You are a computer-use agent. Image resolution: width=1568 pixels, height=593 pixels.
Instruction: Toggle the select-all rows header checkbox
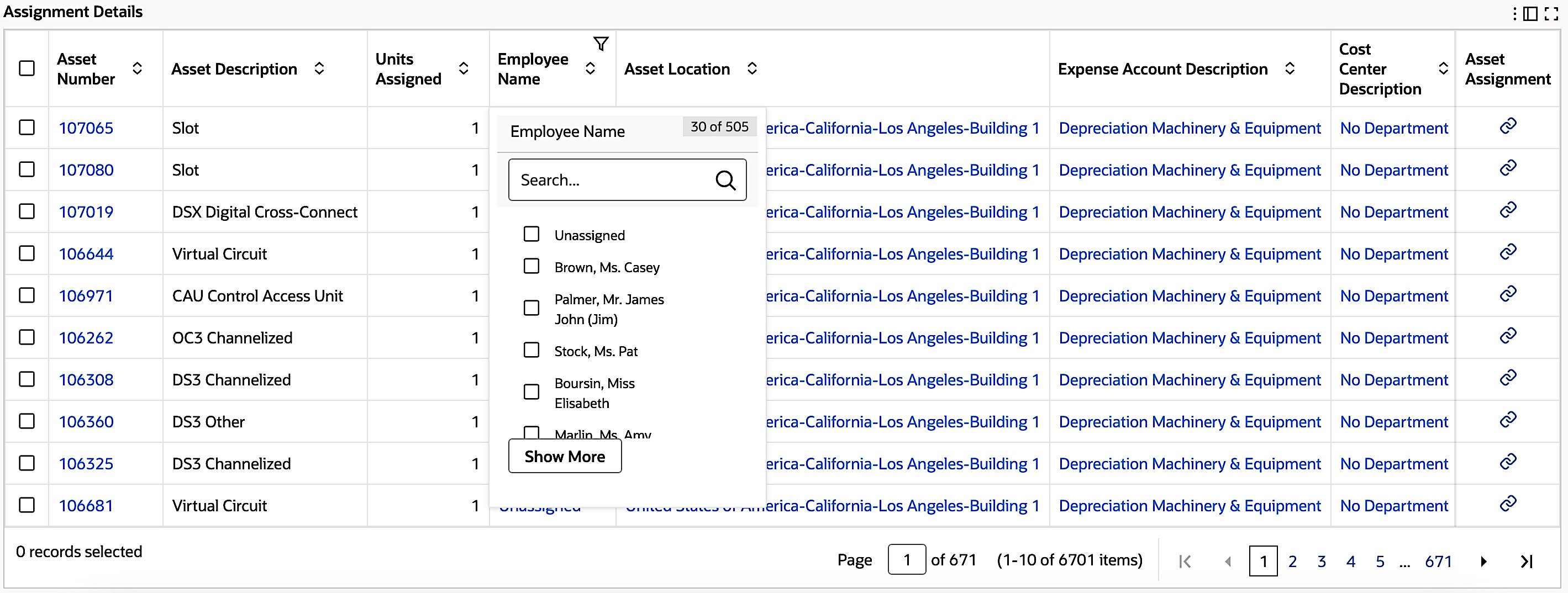(27, 68)
